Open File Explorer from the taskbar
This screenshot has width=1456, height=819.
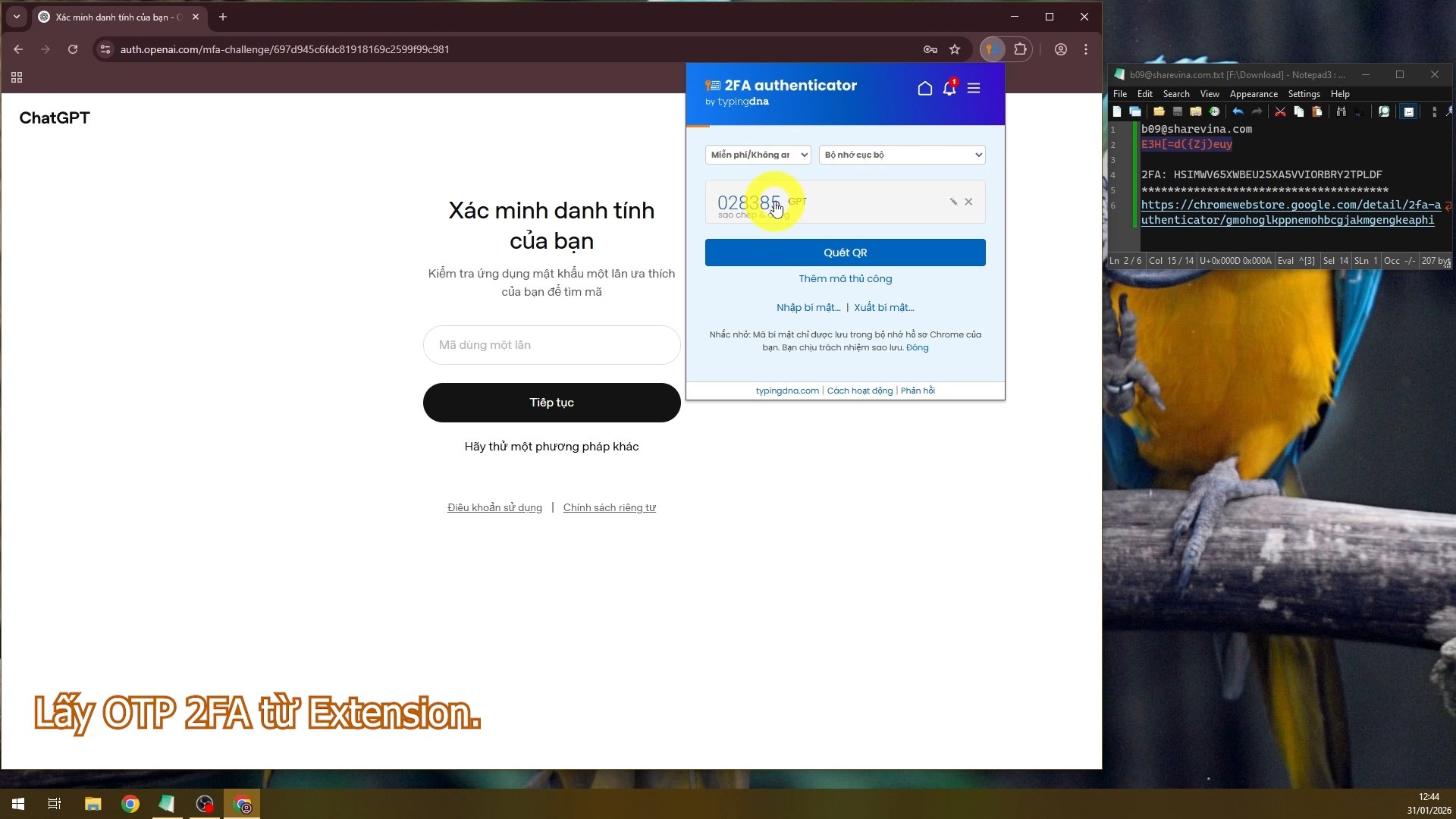point(93,804)
